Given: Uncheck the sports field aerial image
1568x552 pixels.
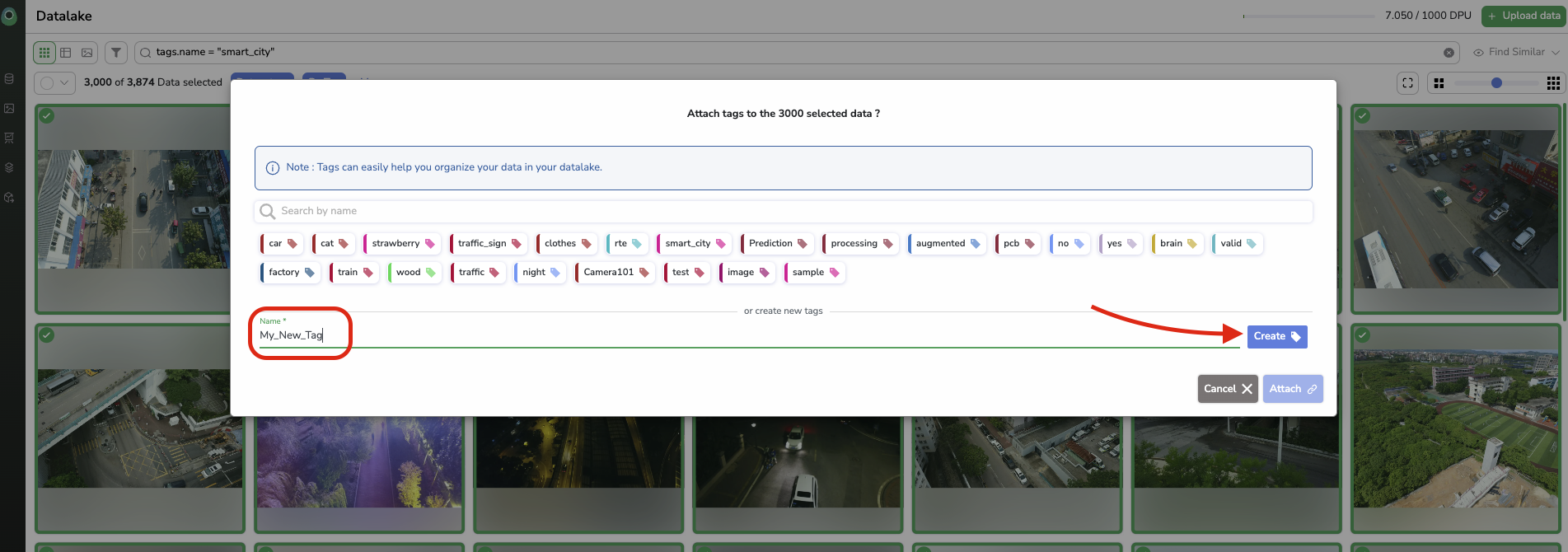Looking at the screenshot, I should click(1363, 335).
